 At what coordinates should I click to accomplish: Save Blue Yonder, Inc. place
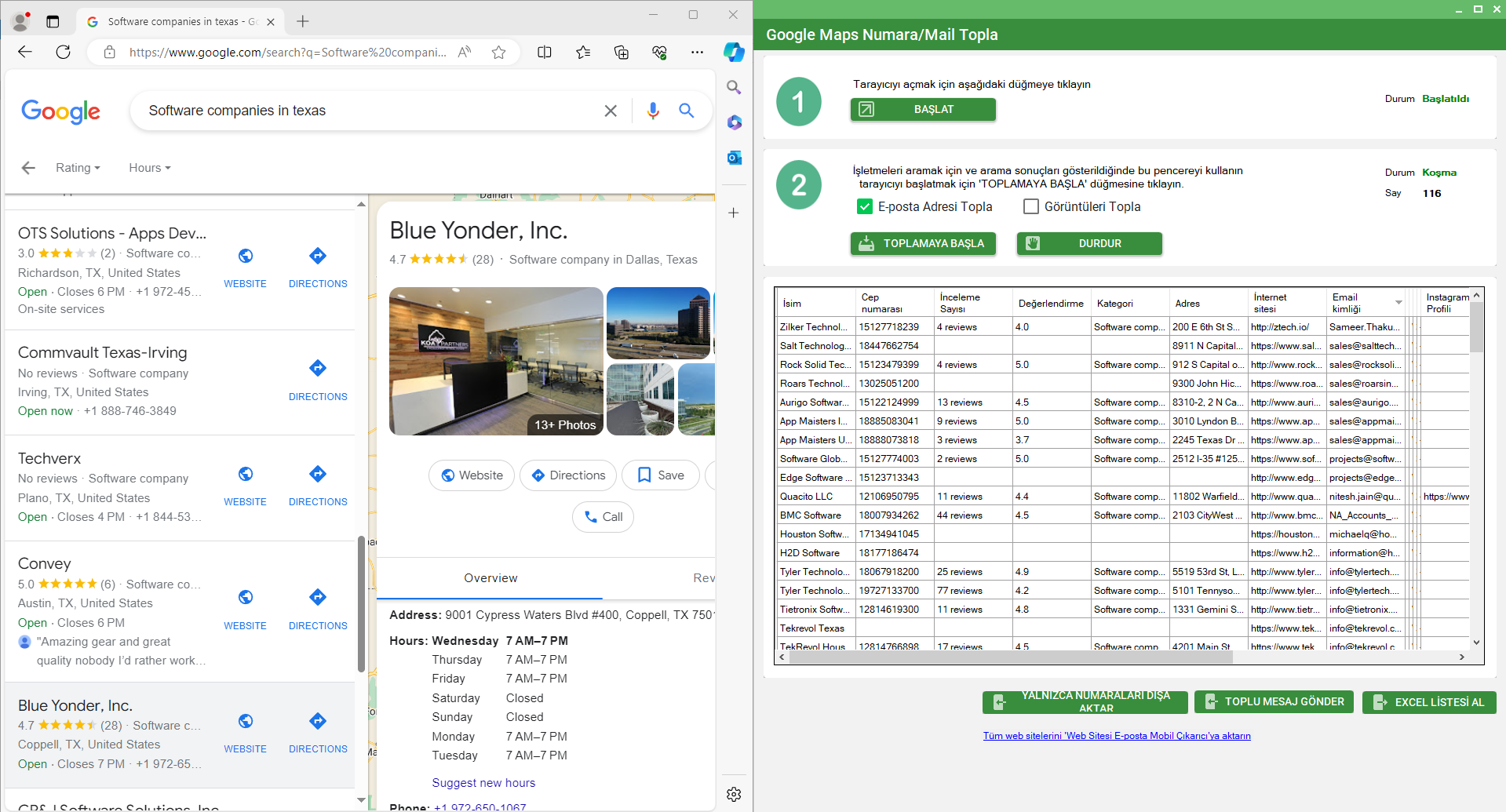(x=661, y=475)
